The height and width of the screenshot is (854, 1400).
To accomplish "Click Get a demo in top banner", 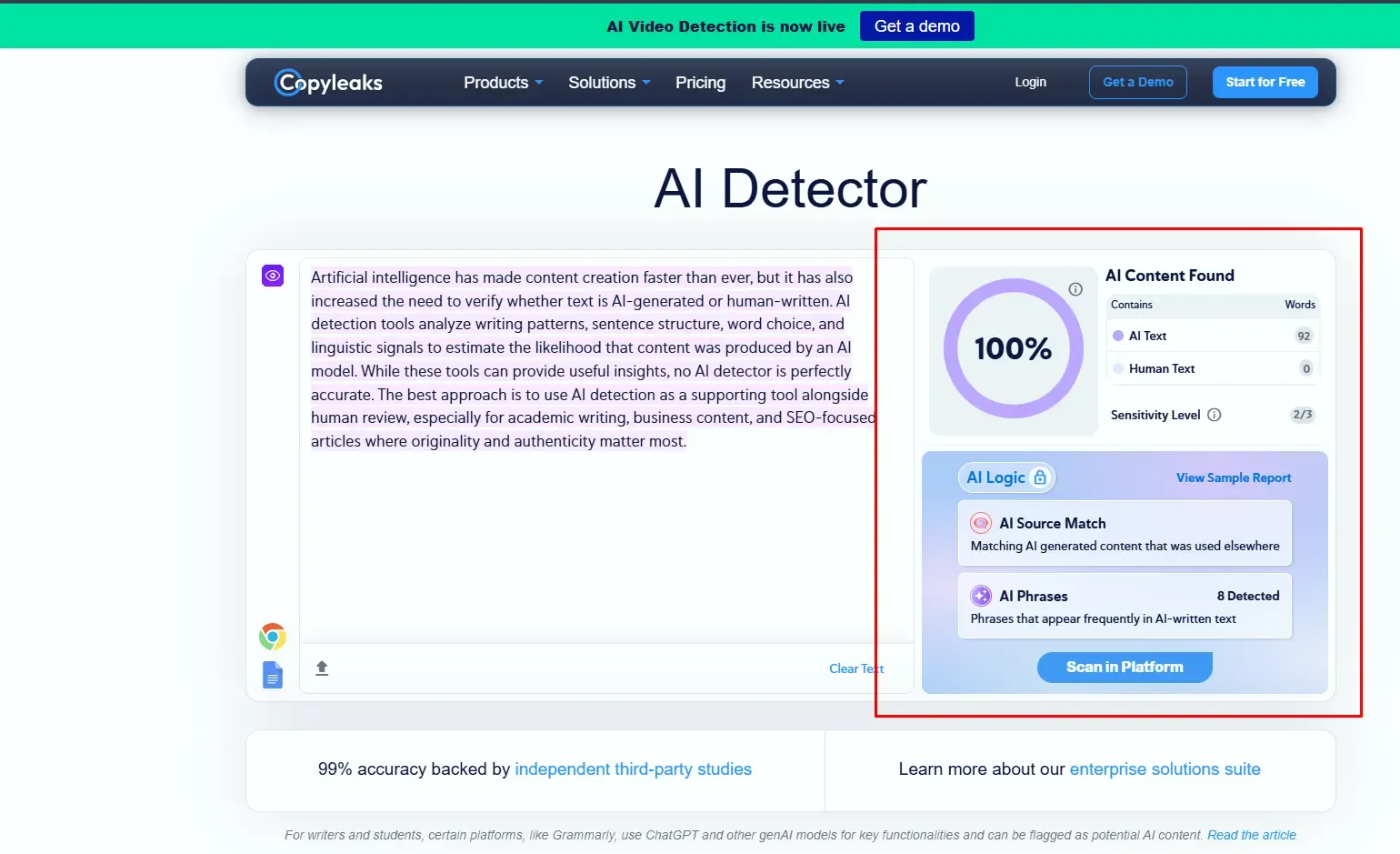I will click(917, 26).
